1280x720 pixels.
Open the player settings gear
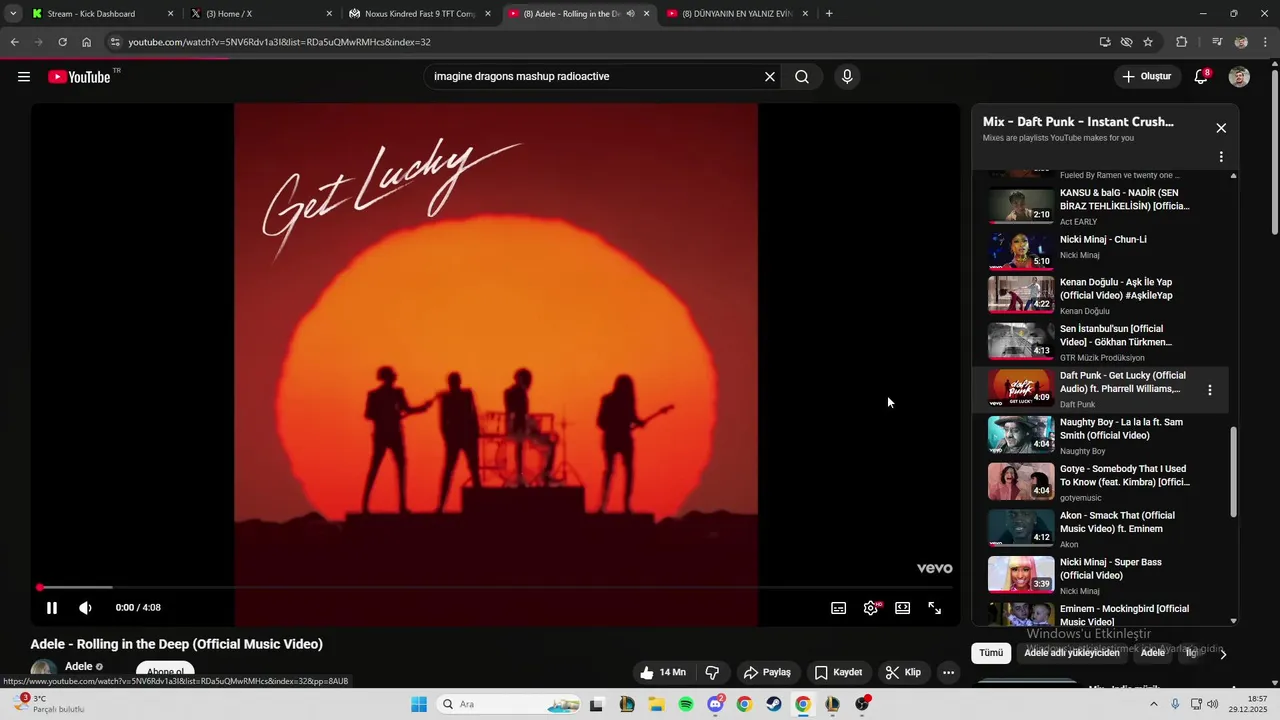(x=871, y=608)
